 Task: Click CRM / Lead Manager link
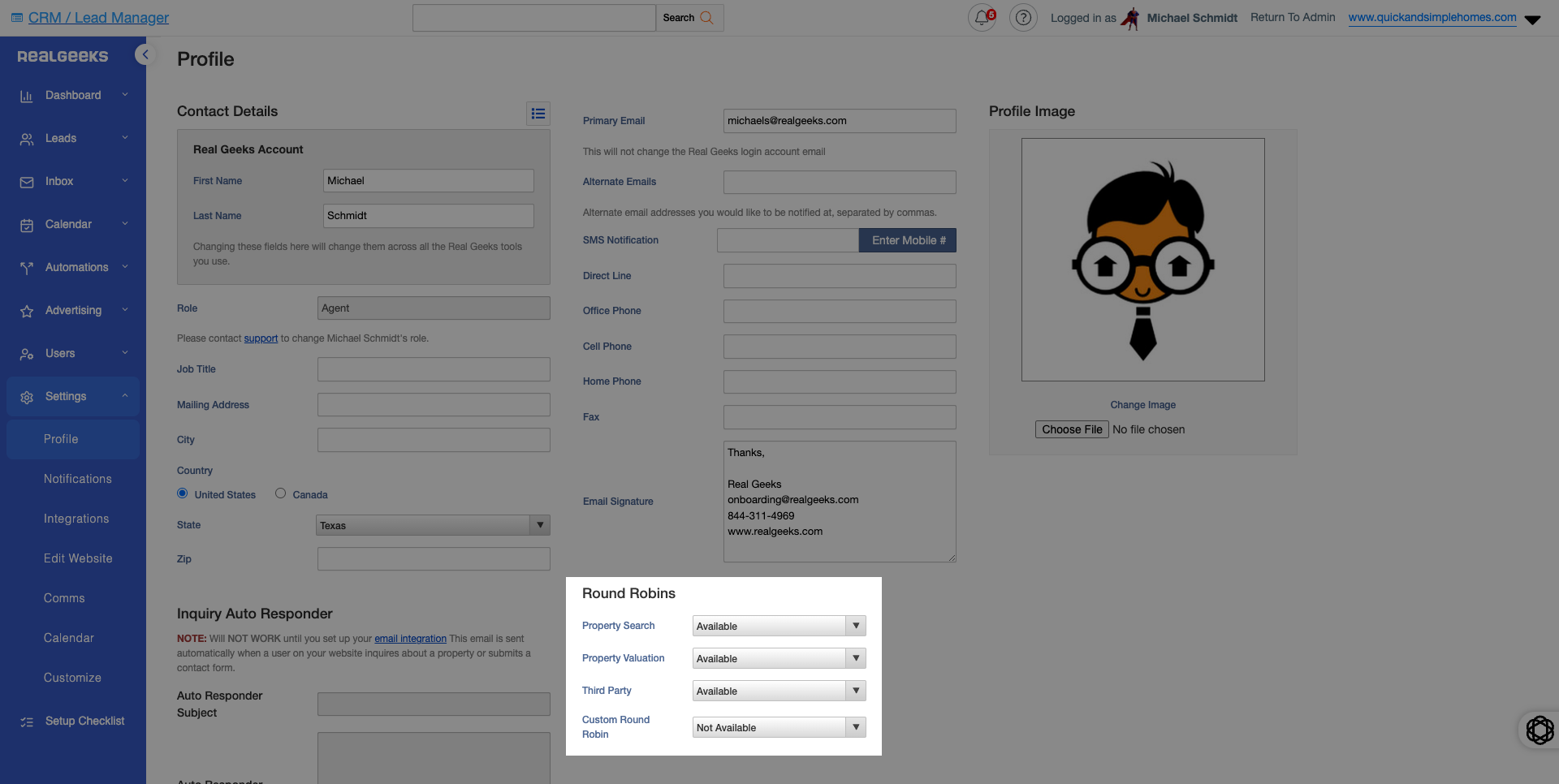[x=98, y=18]
